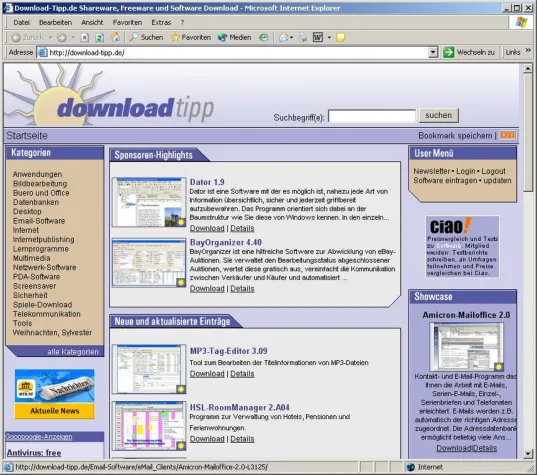Click the suchen search button
537x475 pixels.
[439, 115]
